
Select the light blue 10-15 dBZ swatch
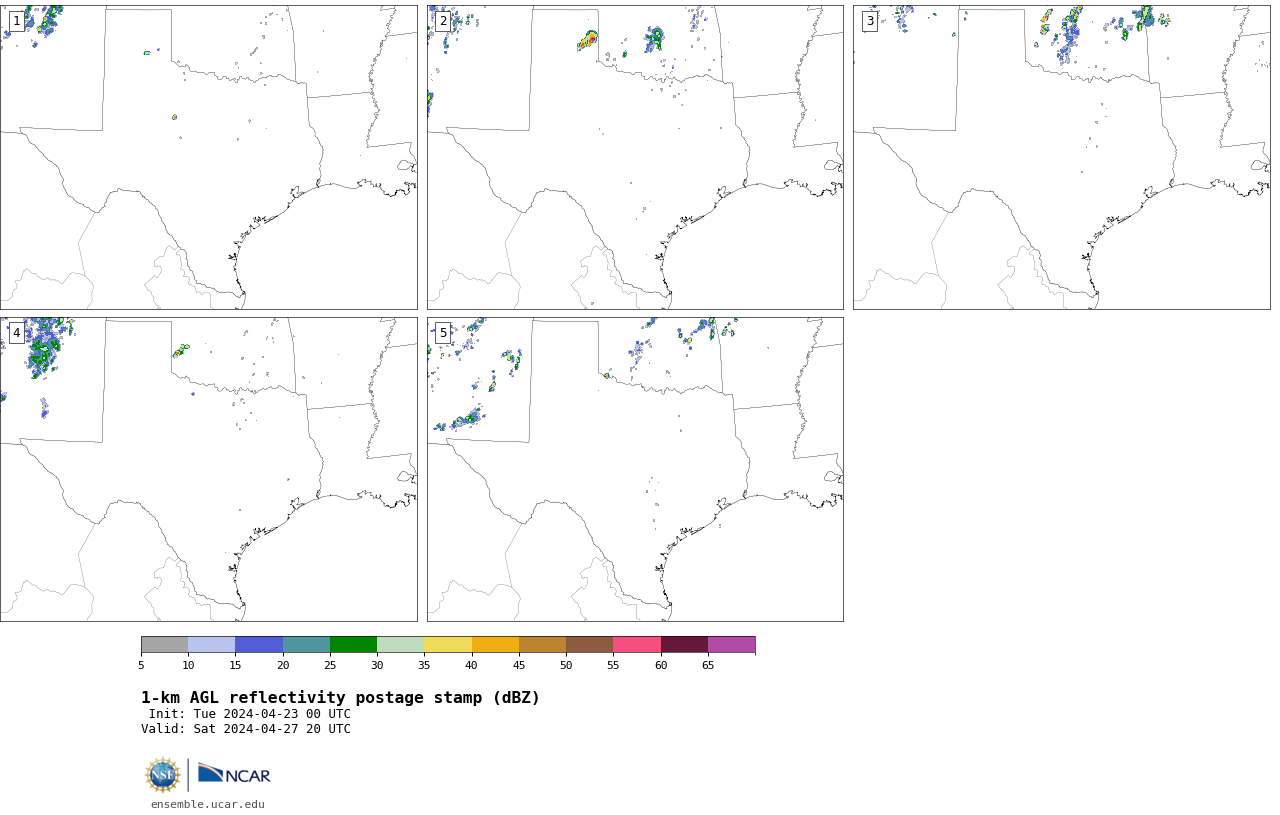[211, 644]
